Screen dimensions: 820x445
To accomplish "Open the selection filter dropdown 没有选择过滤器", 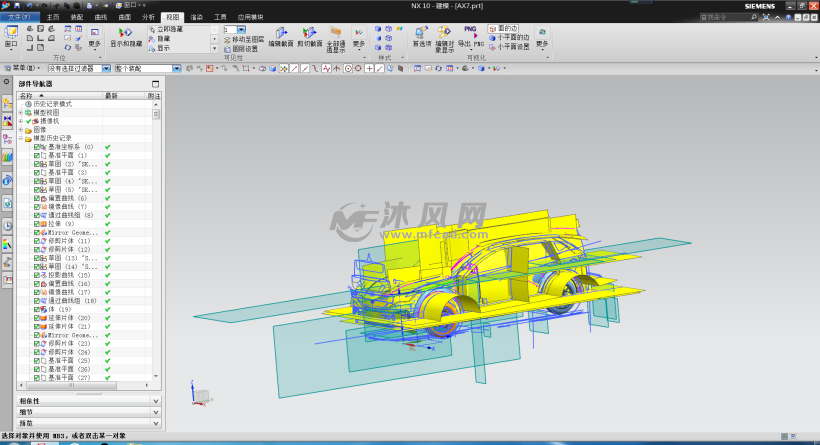I will (x=106, y=69).
